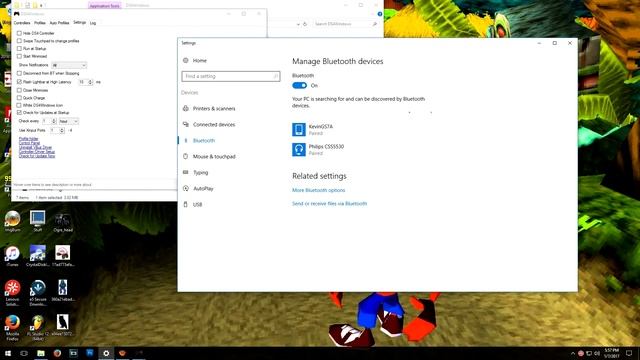This screenshot has width=640, height=360.
Task: Enable Hide DS4 Controller checkbox
Action: coord(19,33)
